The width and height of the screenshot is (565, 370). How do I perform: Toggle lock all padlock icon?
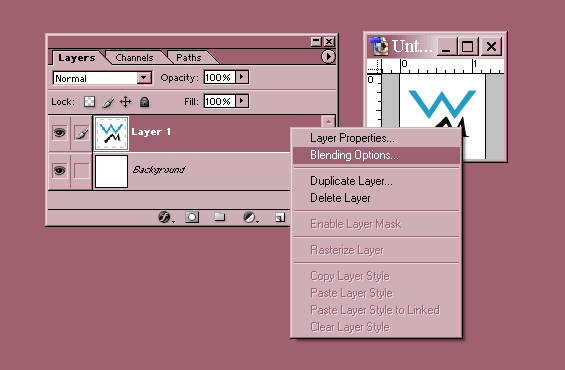coord(144,102)
